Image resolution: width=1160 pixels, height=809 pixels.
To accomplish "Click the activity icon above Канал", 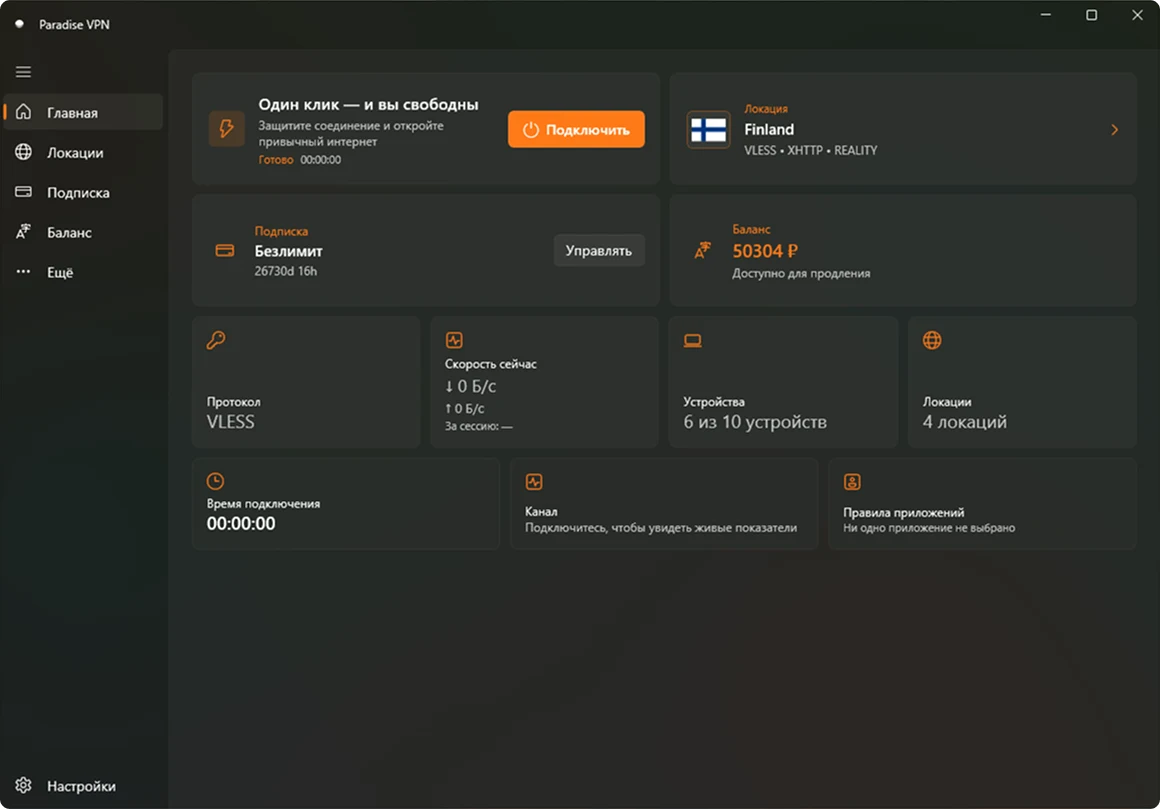I will tap(534, 482).
